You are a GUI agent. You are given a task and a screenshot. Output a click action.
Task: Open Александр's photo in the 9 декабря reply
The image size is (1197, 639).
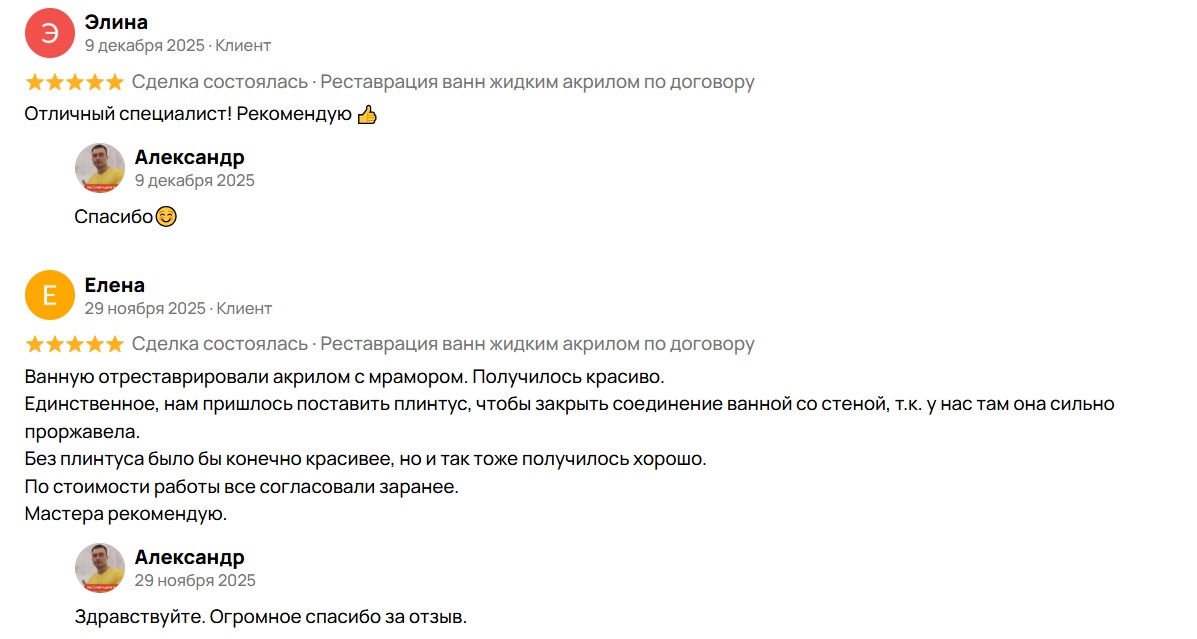pyautogui.click(x=100, y=168)
